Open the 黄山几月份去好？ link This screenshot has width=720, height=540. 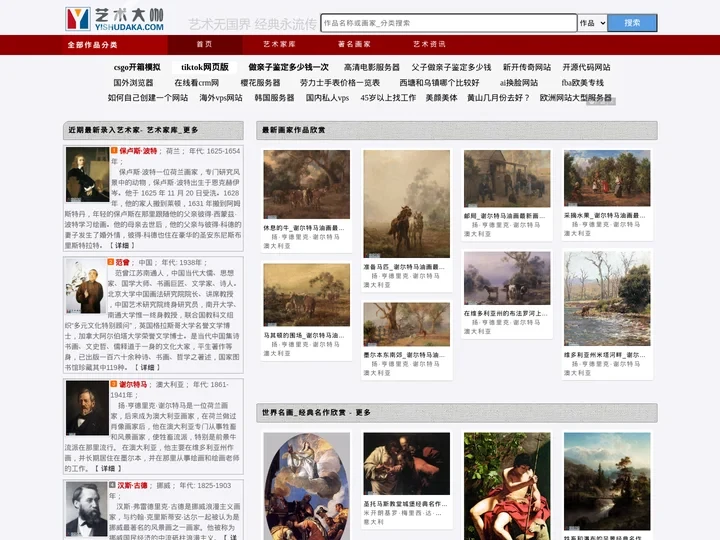click(499, 98)
